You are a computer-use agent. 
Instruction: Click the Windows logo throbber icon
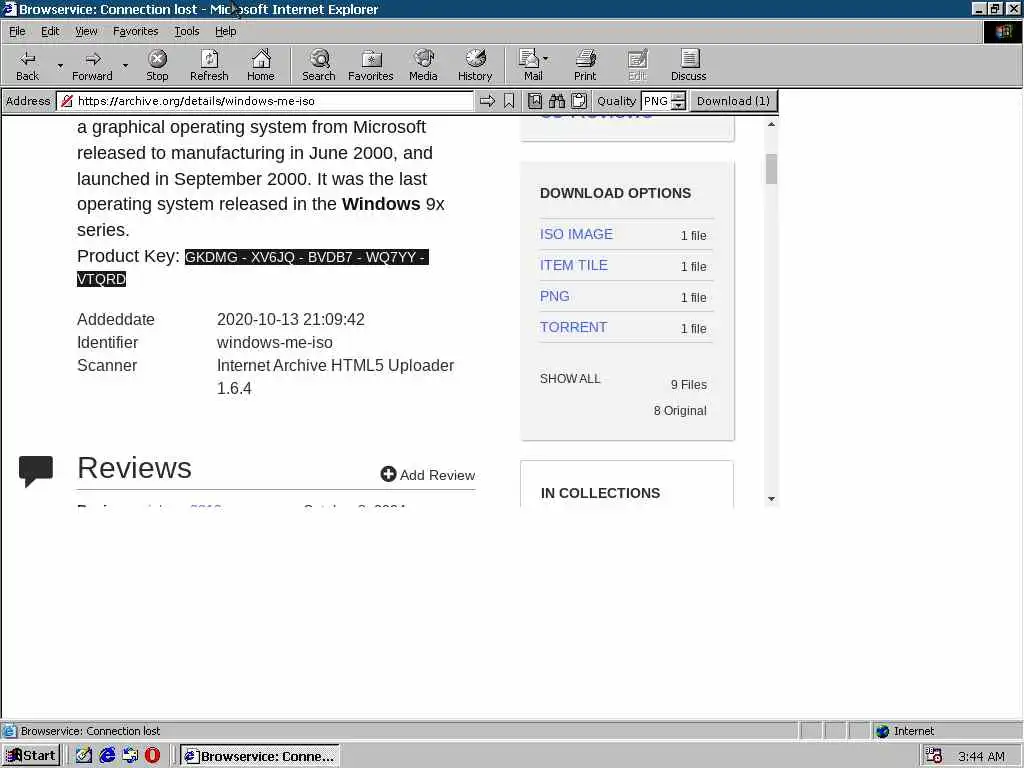click(1003, 32)
